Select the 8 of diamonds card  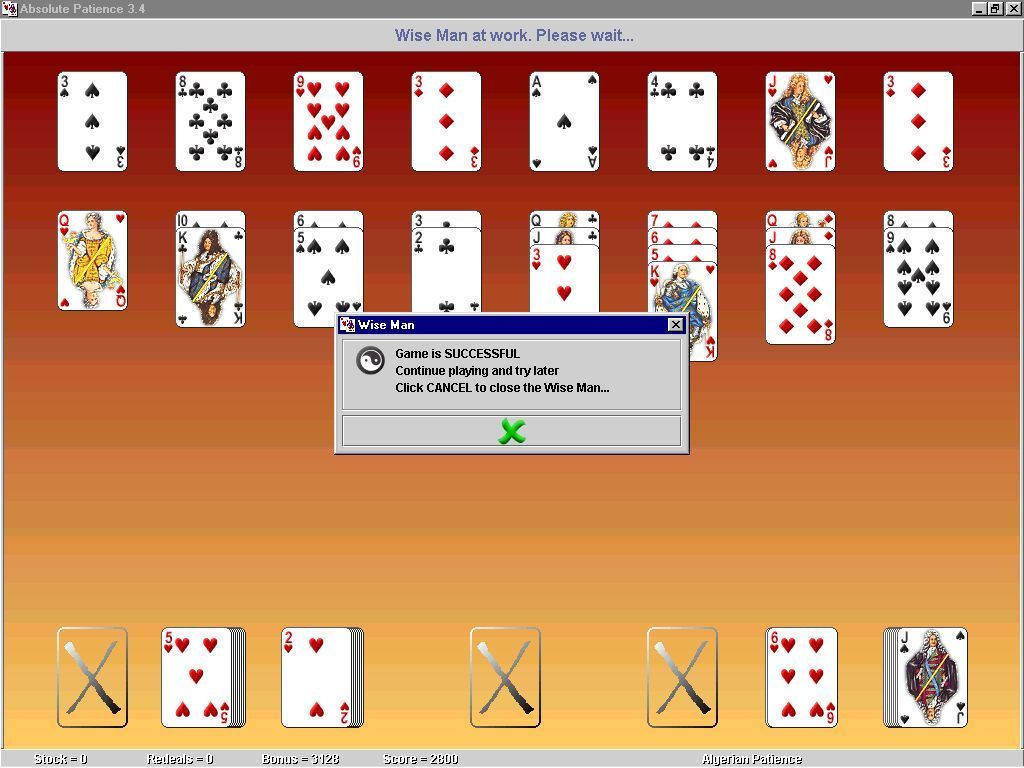(x=800, y=297)
